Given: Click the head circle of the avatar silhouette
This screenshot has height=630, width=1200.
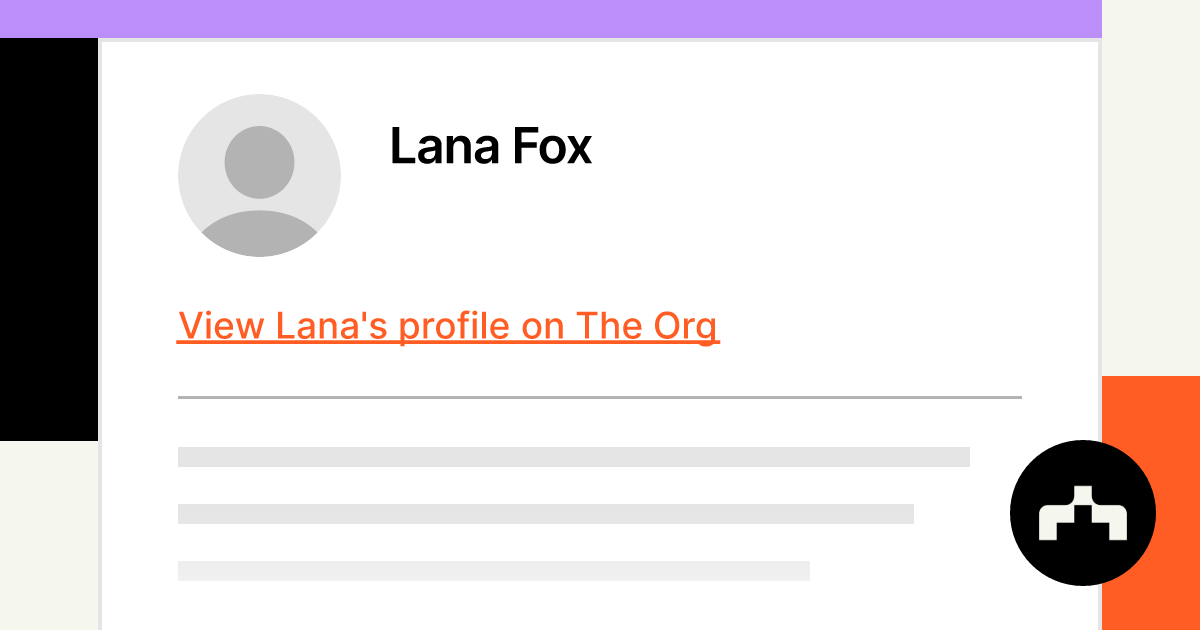Looking at the screenshot, I should [x=259, y=162].
